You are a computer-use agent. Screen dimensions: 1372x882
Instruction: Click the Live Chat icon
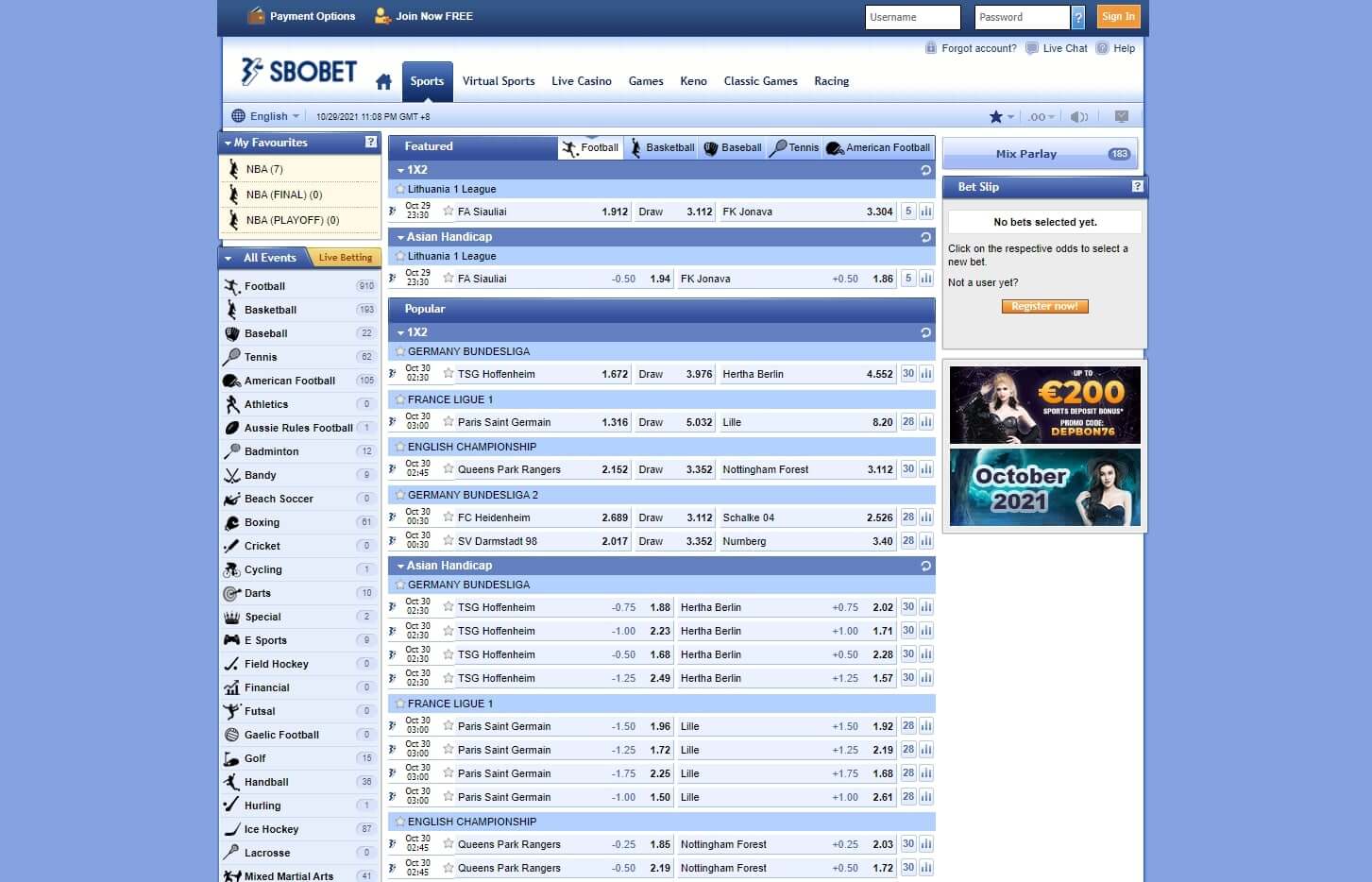[x=1031, y=48]
